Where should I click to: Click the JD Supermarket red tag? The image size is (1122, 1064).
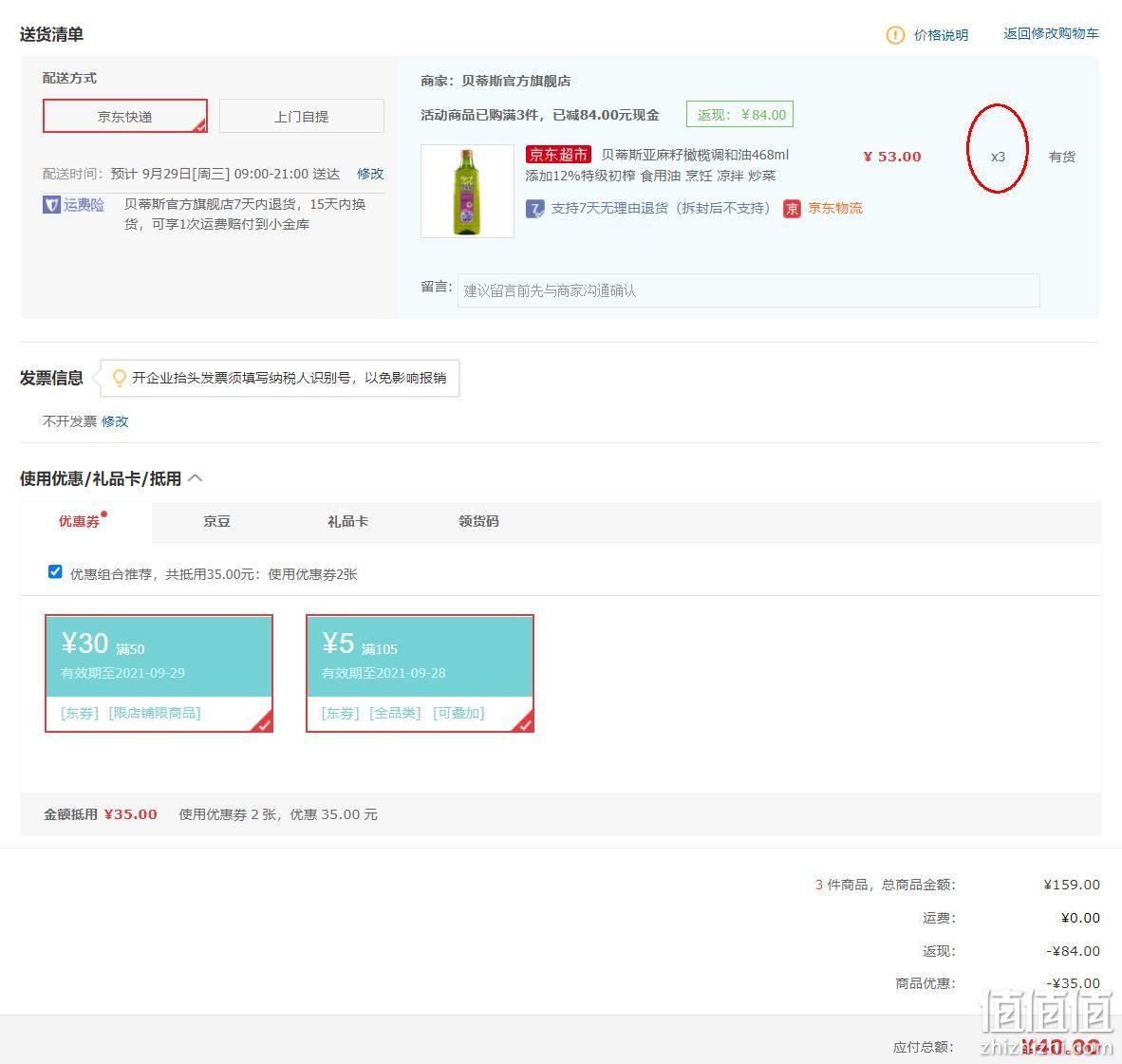coord(558,155)
